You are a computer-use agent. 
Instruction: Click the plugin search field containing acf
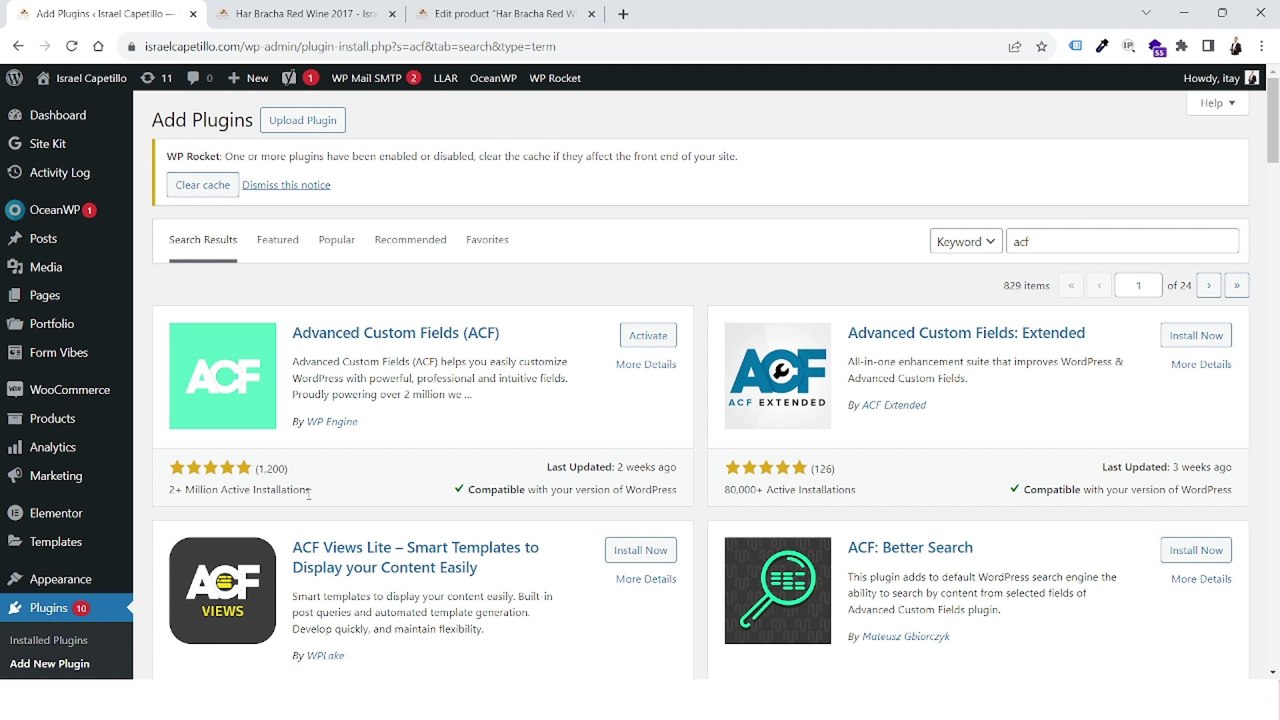point(1122,241)
